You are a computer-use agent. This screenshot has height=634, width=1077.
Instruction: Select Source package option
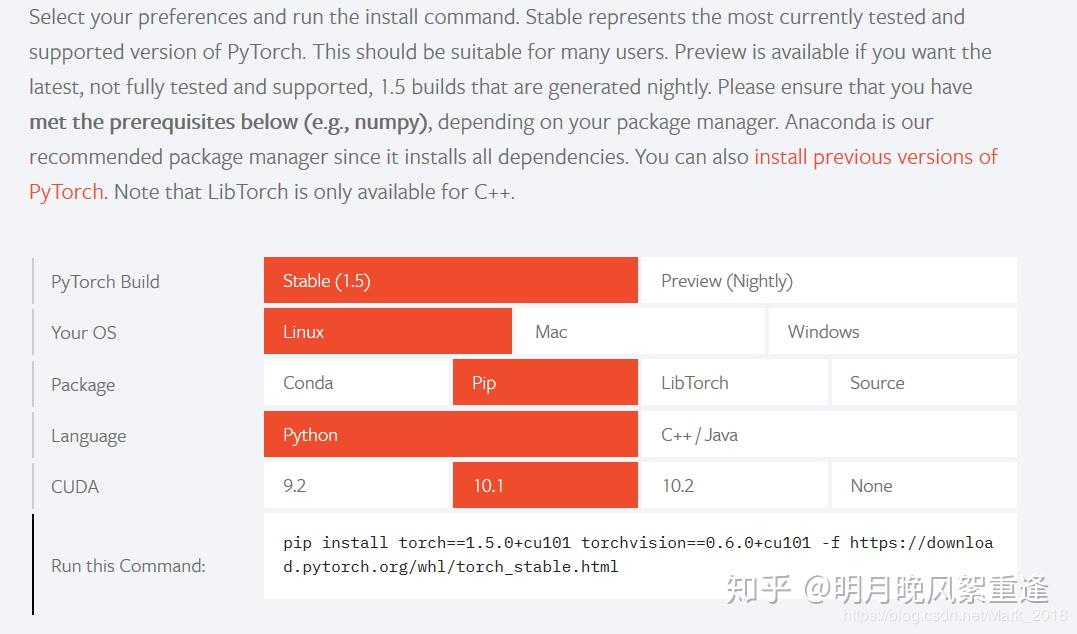[x=924, y=382]
